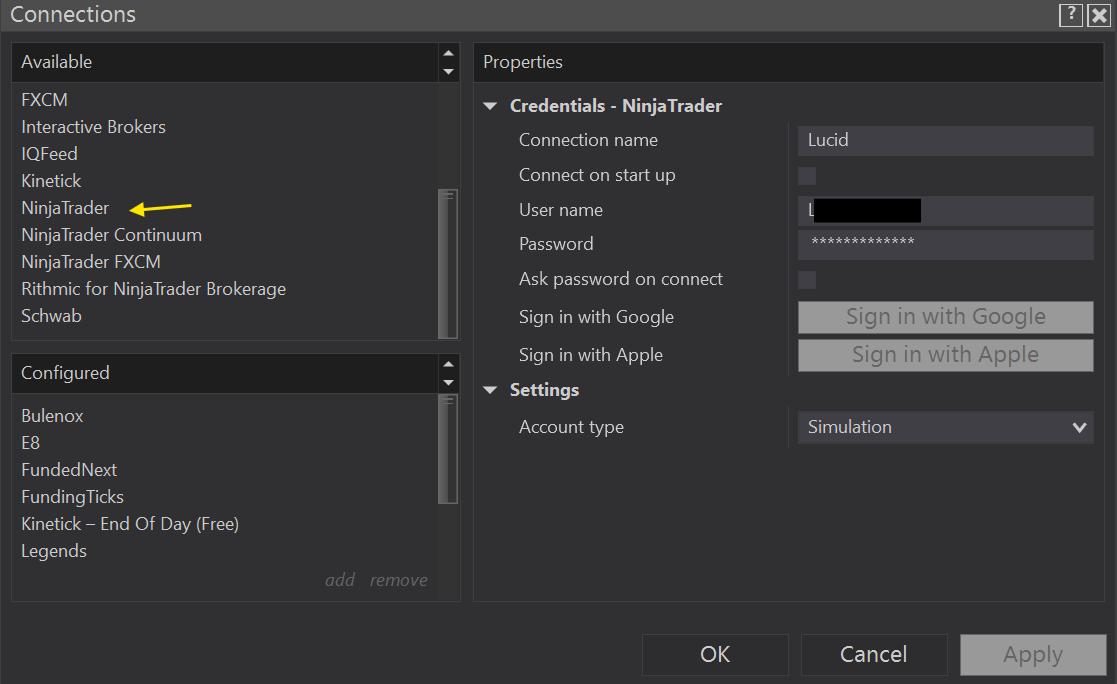Select Kinetick – End Of Day (Free)
This screenshot has width=1117, height=684.
130,524
